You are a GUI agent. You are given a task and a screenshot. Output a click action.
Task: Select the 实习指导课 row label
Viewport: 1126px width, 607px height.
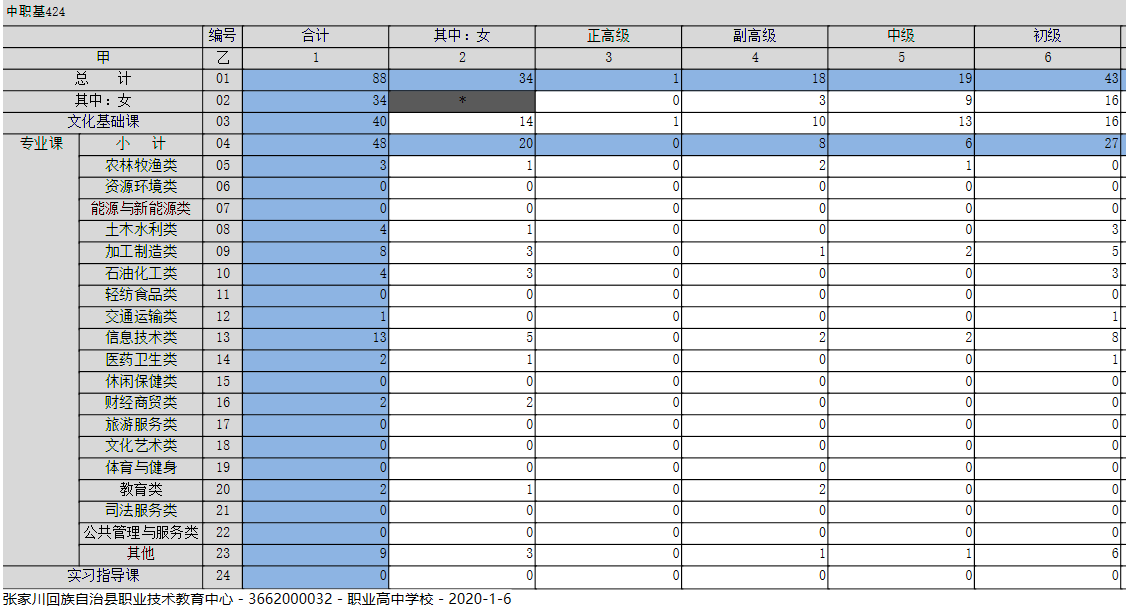[103, 575]
